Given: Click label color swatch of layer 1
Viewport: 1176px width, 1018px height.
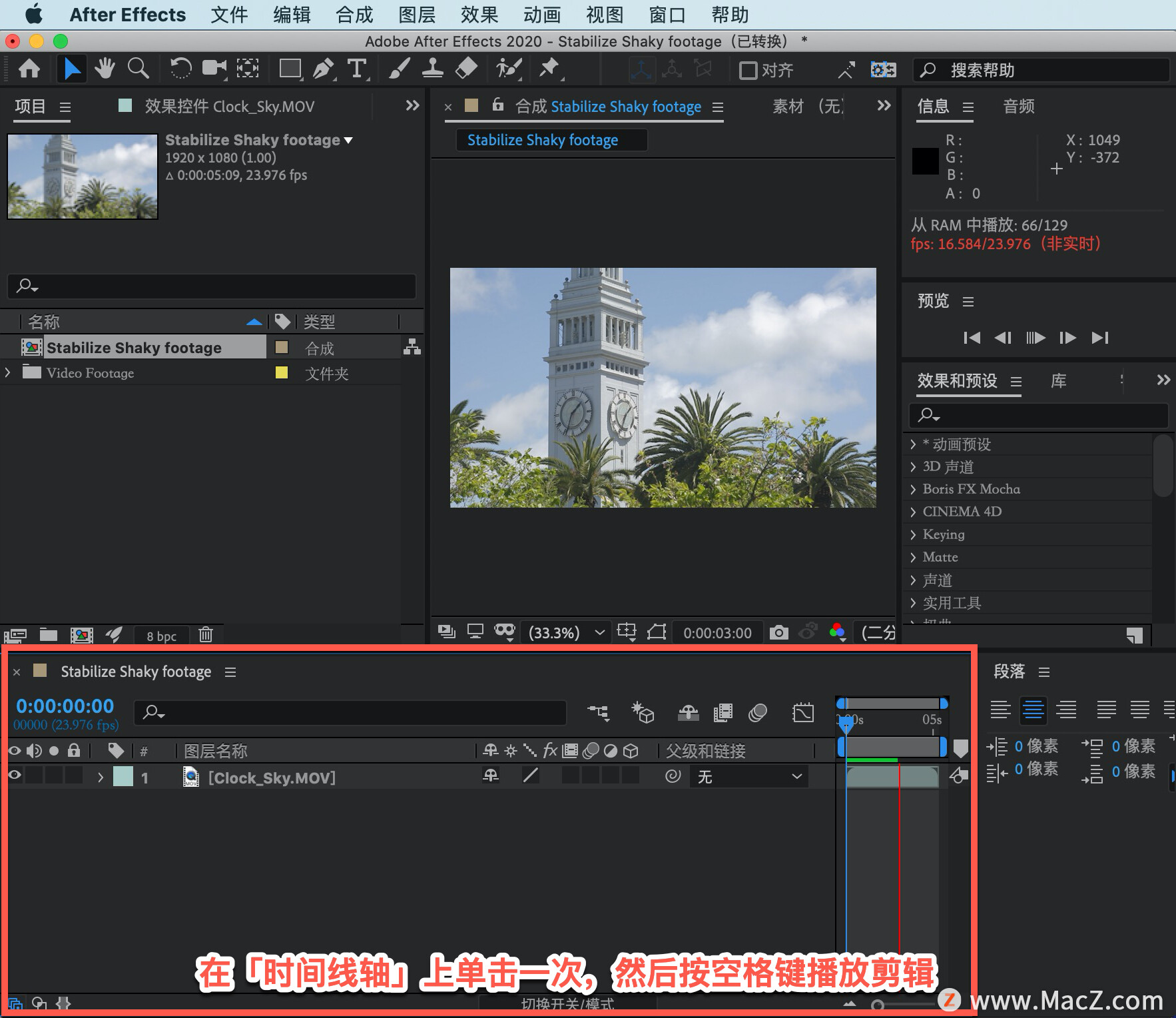Looking at the screenshot, I should coord(123,777).
